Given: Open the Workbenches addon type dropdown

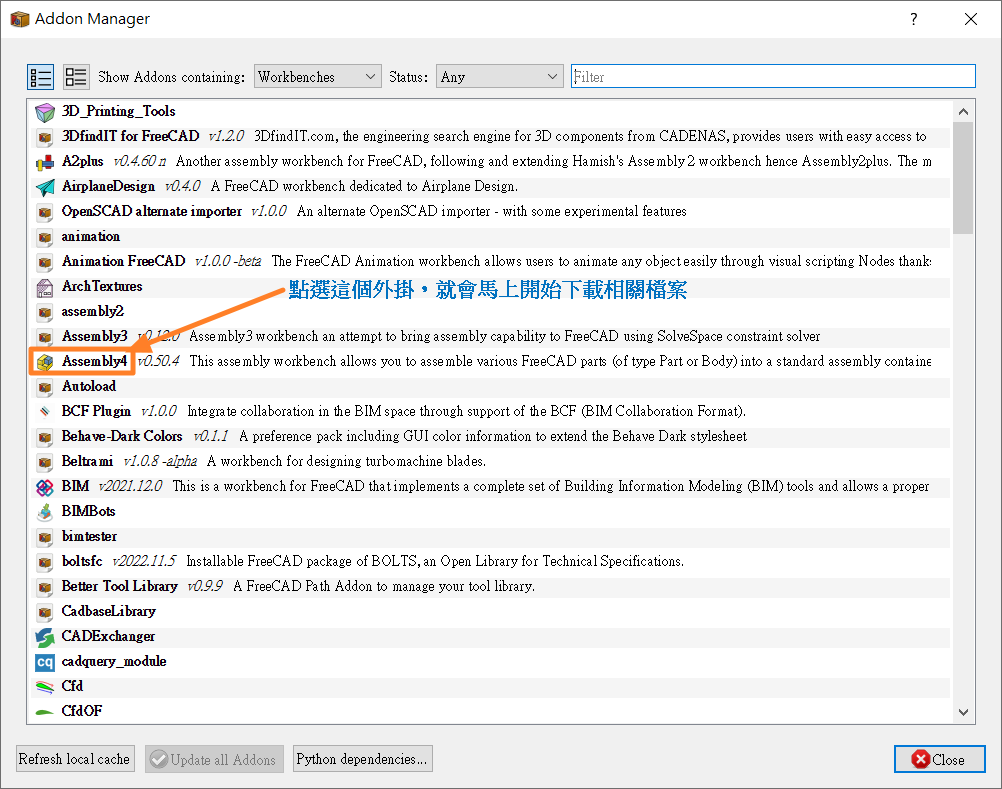Looking at the screenshot, I should click(x=318, y=77).
